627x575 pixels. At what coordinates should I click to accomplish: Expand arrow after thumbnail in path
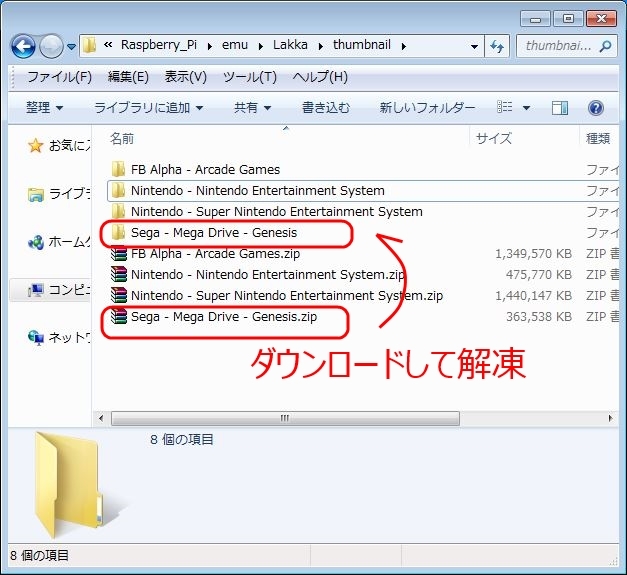[x=404, y=46]
